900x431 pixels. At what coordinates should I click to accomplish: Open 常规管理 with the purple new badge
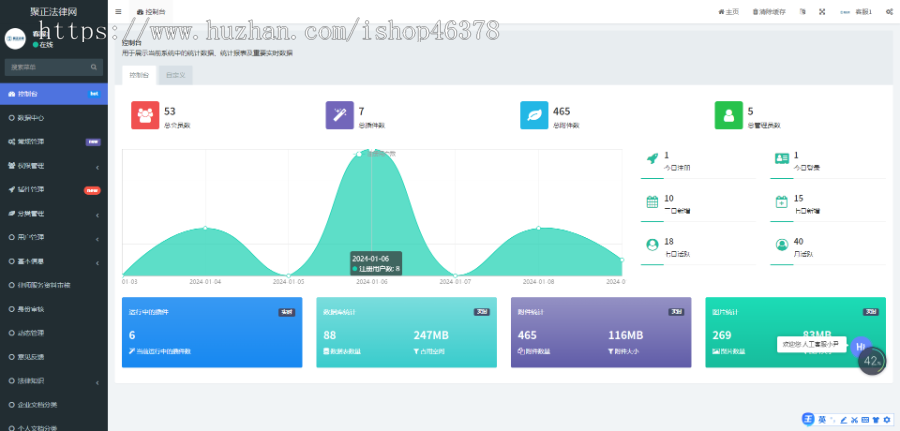point(53,142)
